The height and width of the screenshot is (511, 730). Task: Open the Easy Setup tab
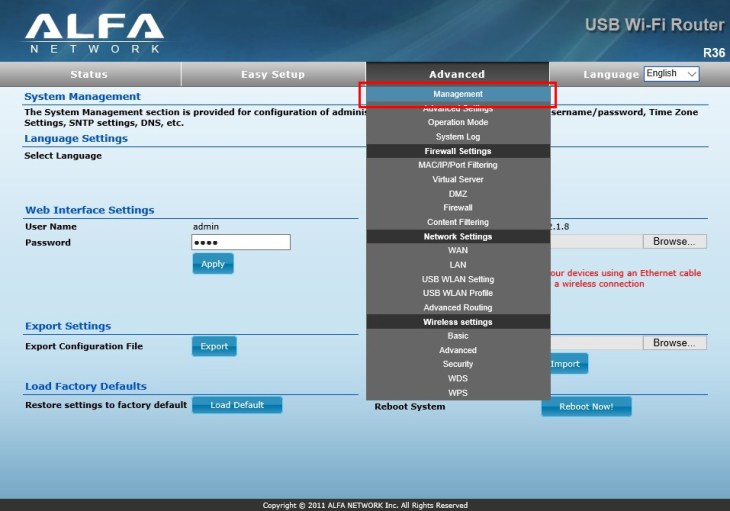coord(273,74)
